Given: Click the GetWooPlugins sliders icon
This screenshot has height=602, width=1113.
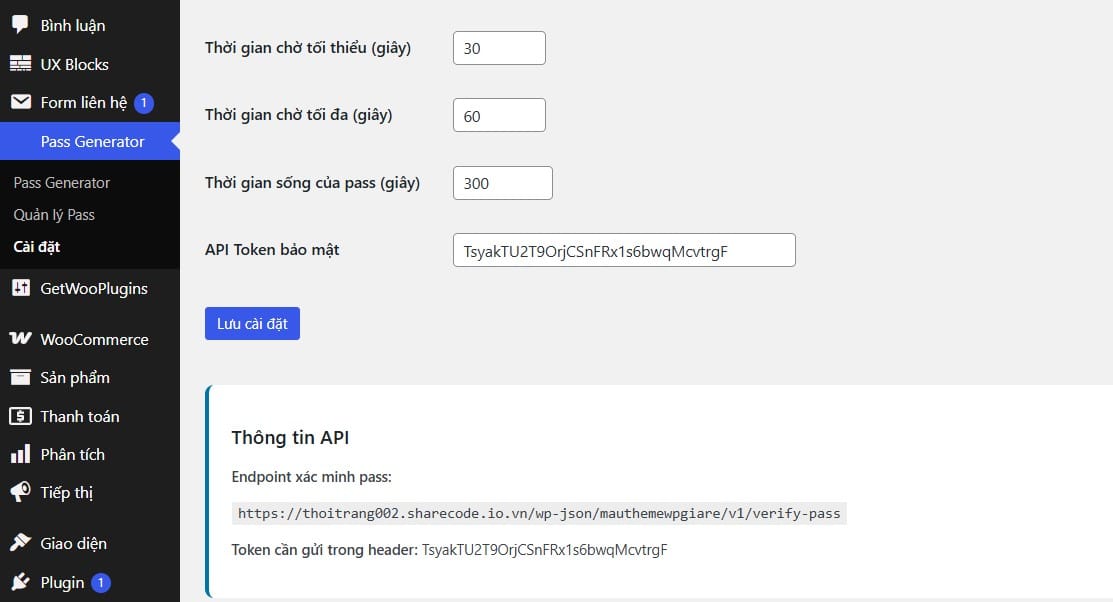Looking at the screenshot, I should (20, 289).
